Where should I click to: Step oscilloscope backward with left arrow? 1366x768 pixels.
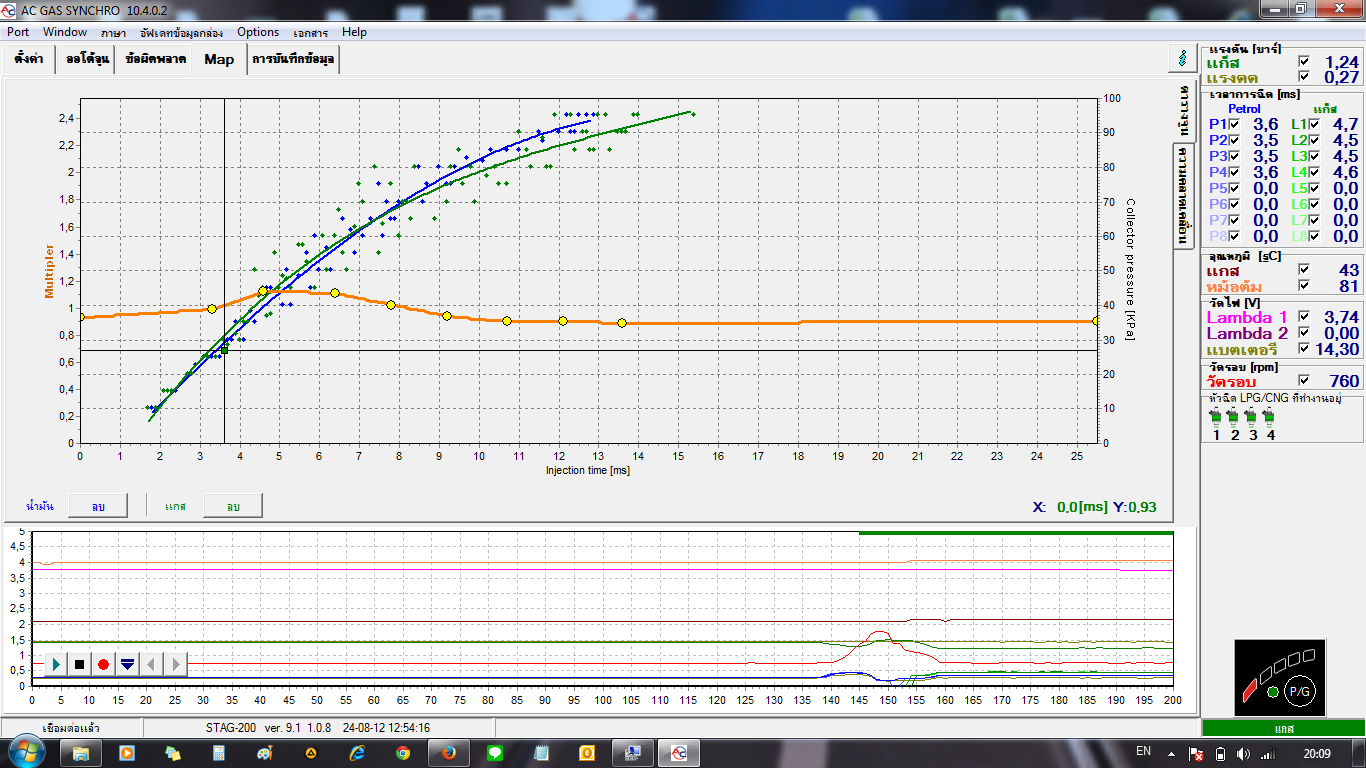(151, 663)
